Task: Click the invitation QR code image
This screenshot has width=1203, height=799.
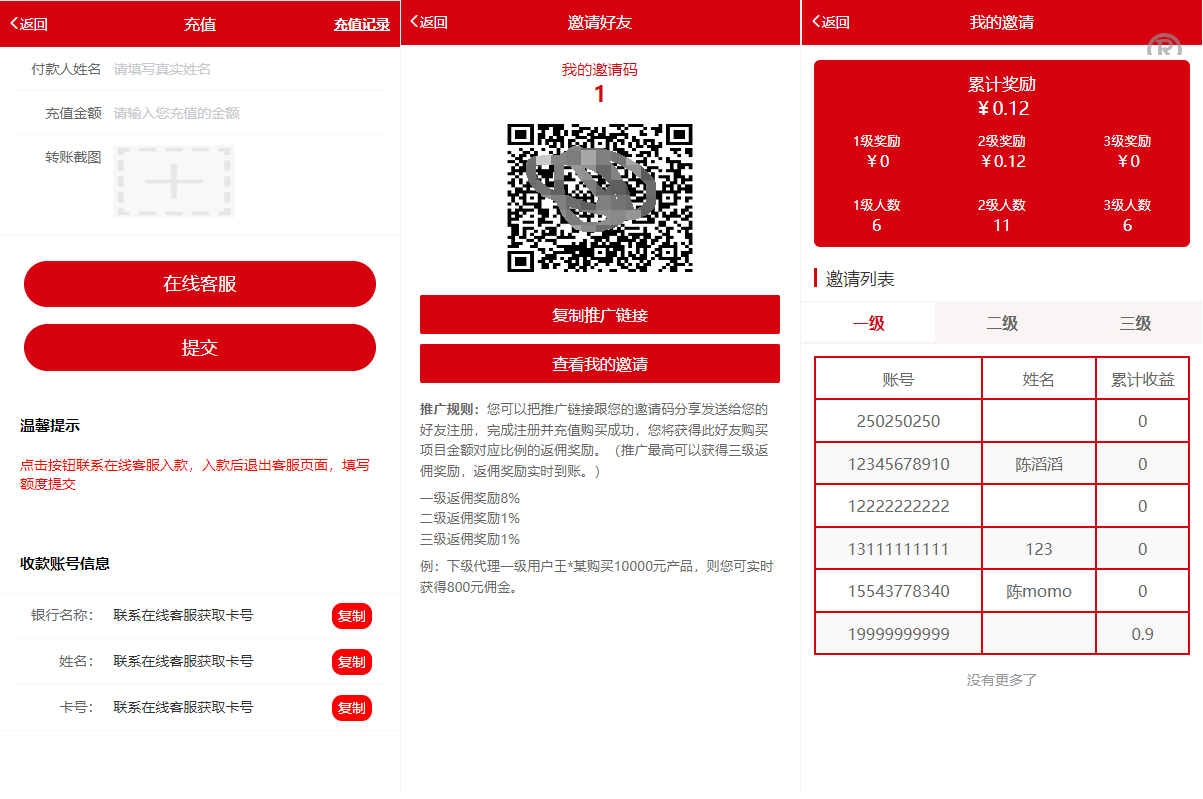Action: [599, 197]
